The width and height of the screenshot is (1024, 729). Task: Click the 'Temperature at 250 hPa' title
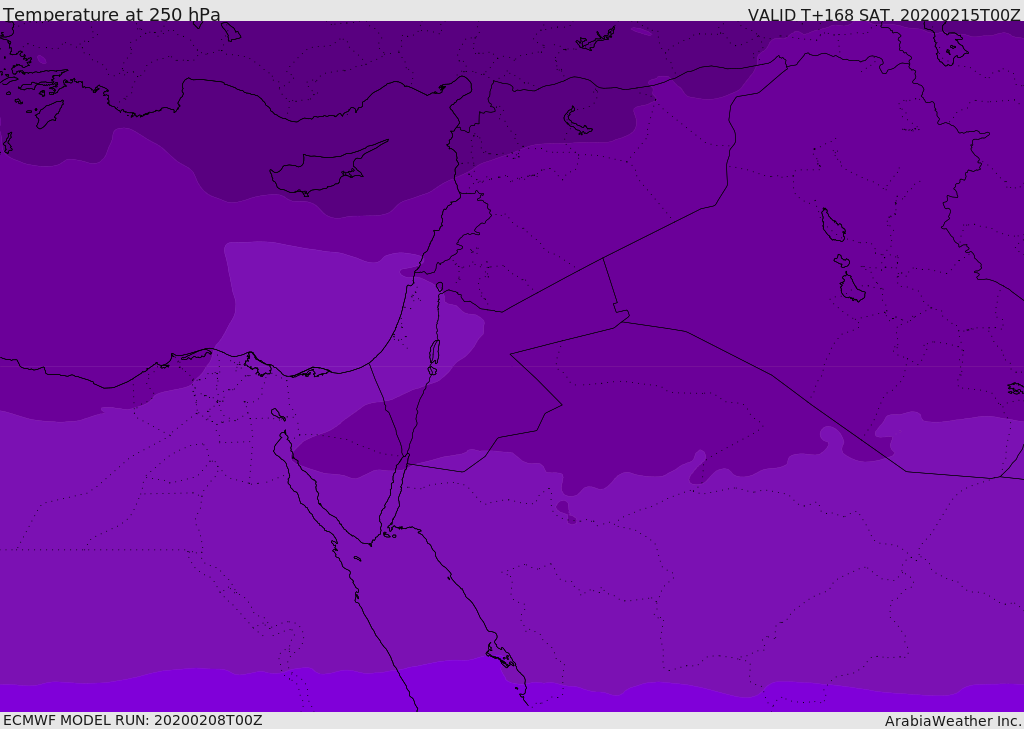point(112,14)
